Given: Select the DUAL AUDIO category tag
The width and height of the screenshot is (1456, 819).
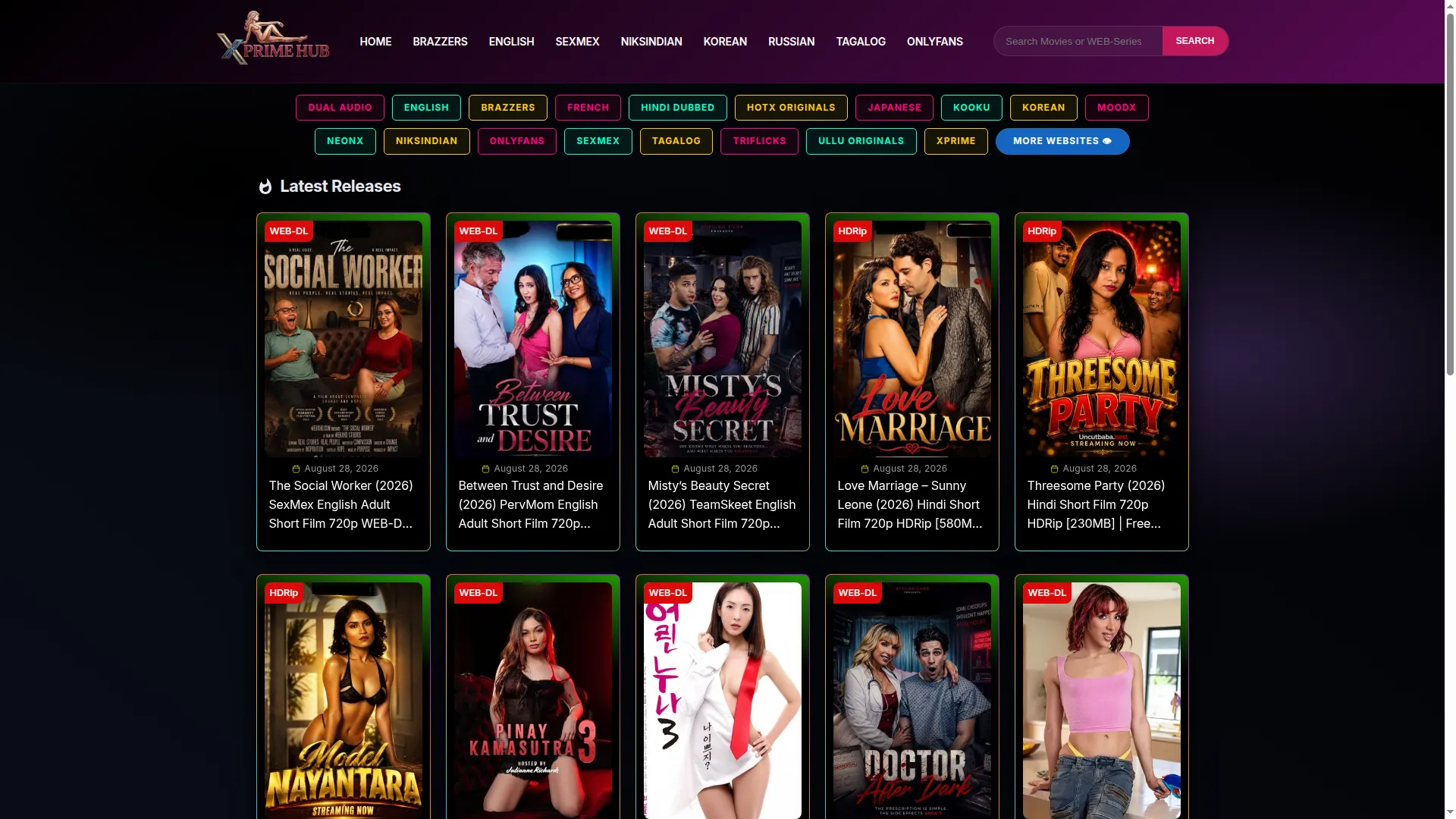Looking at the screenshot, I should [x=340, y=108].
